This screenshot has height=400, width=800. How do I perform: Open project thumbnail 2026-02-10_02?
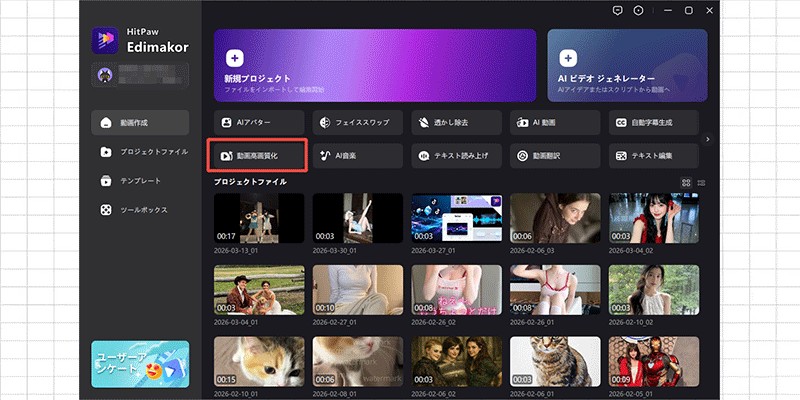click(x=654, y=290)
